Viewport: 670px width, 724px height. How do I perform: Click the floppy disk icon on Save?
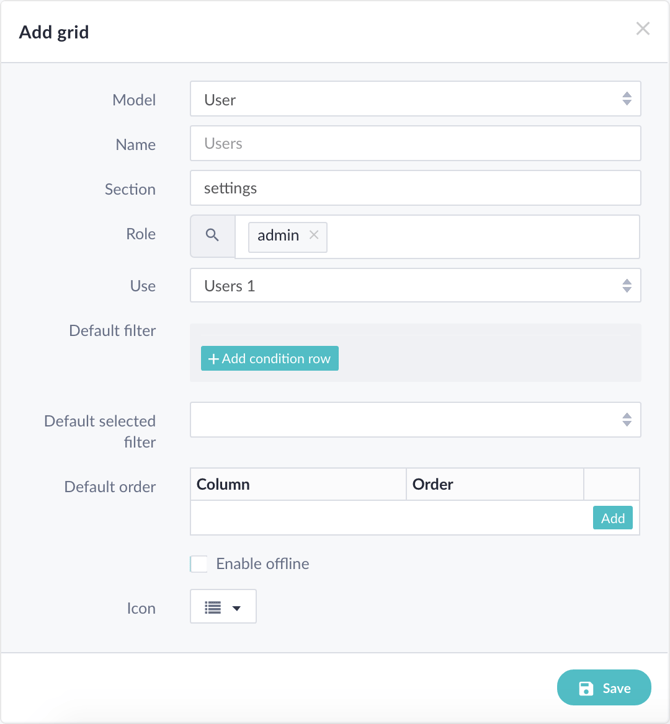click(586, 688)
